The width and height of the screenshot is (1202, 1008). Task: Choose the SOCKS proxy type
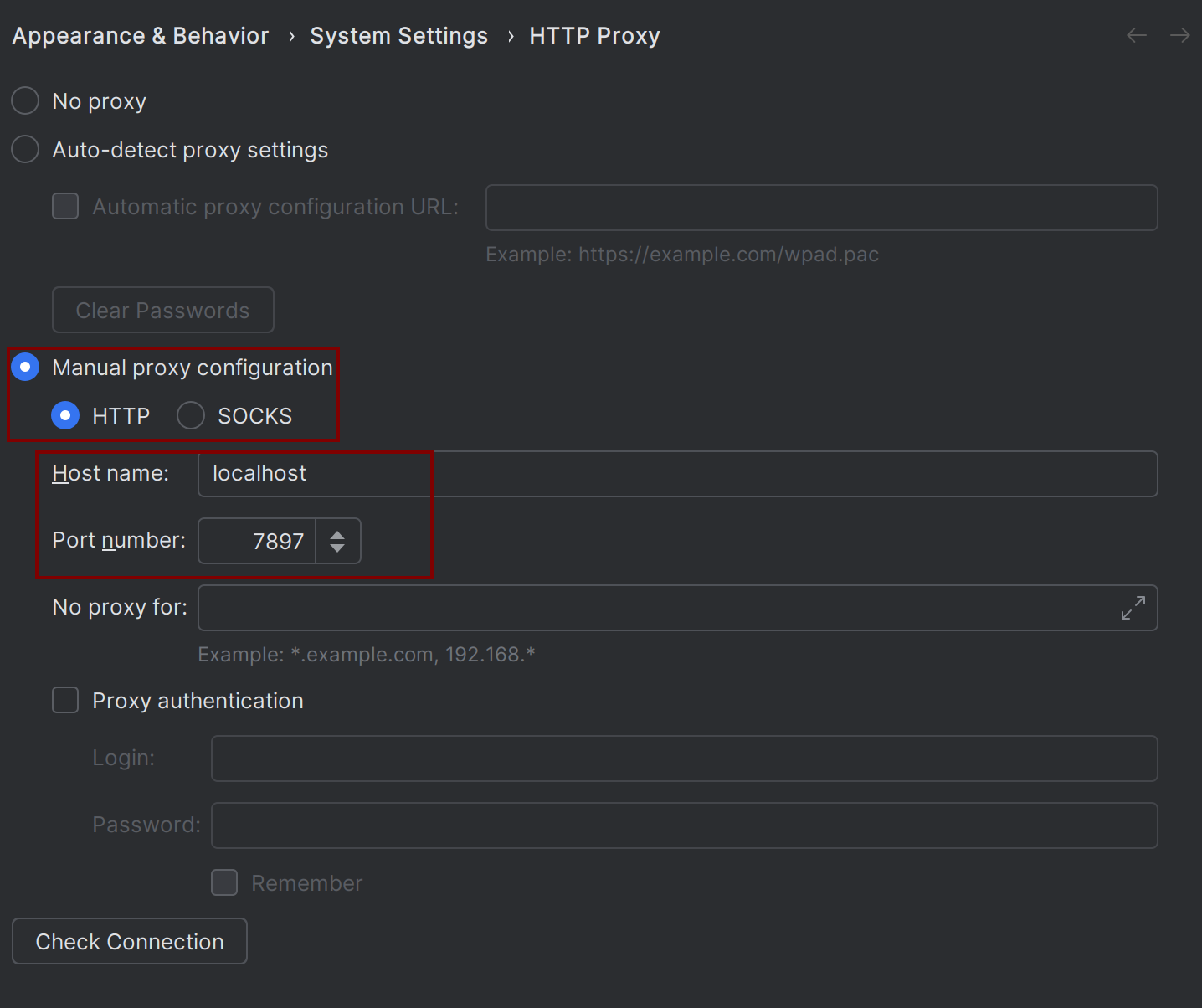(191, 416)
